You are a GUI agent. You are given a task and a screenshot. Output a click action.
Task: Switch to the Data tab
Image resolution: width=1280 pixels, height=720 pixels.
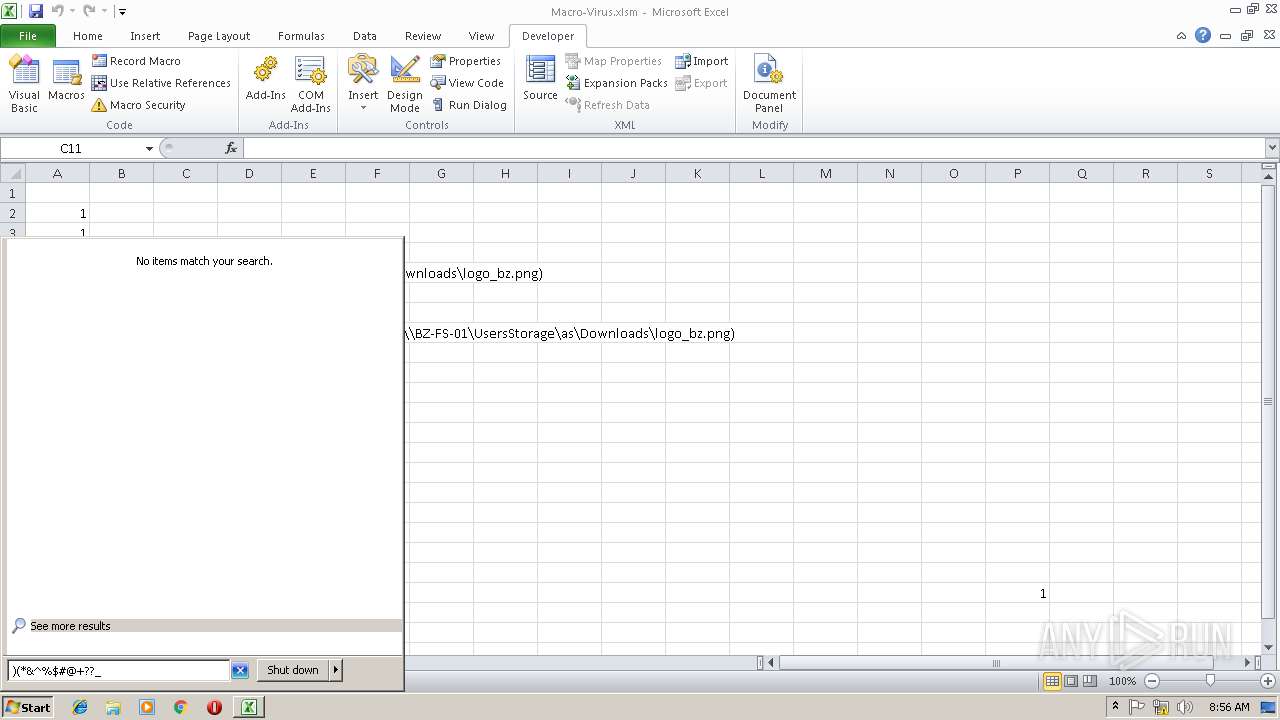coord(365,36)
